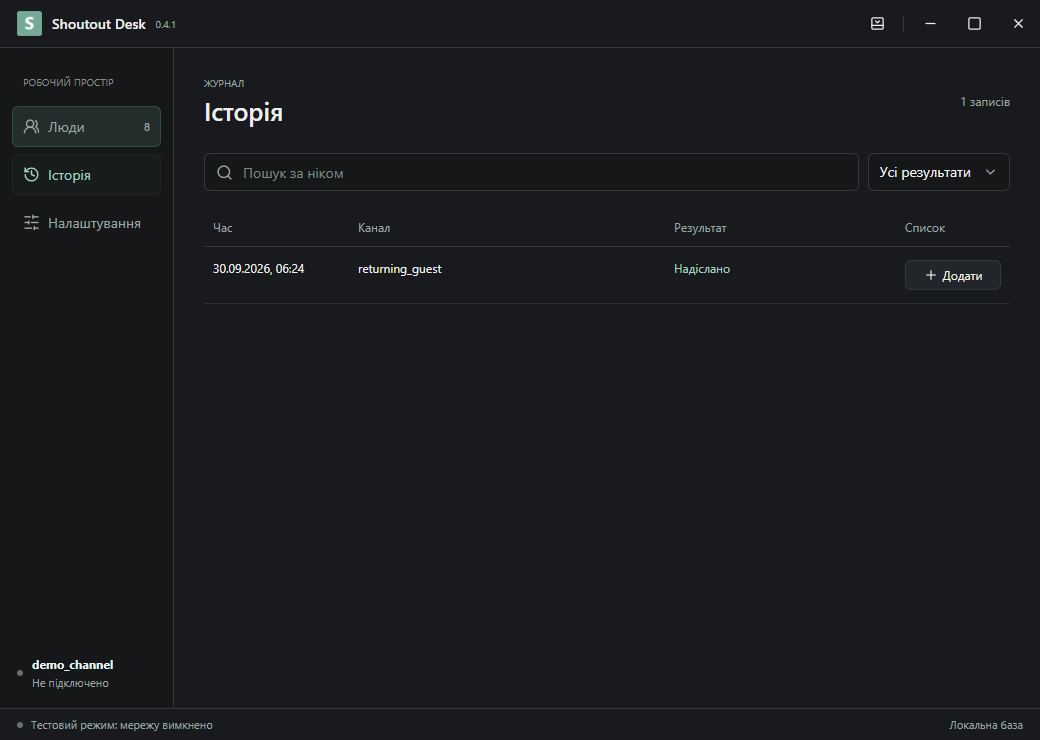
Task: Click the search magnifier icon
Action: pyautogui.click(x=225, y=172)
